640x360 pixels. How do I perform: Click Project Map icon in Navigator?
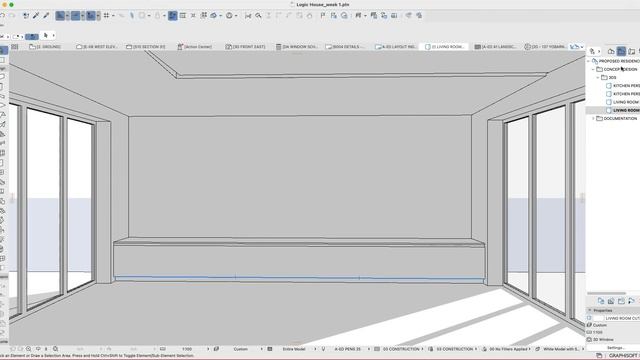[611, 51]
